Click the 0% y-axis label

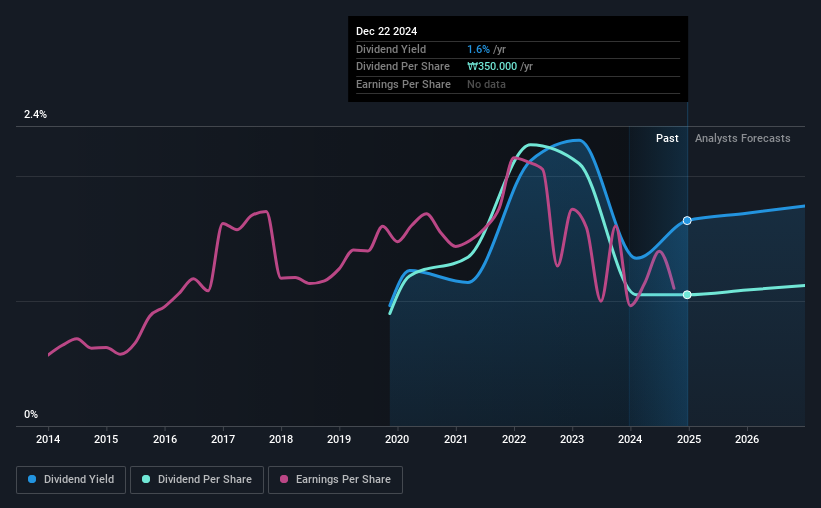(x=31, y=414)
